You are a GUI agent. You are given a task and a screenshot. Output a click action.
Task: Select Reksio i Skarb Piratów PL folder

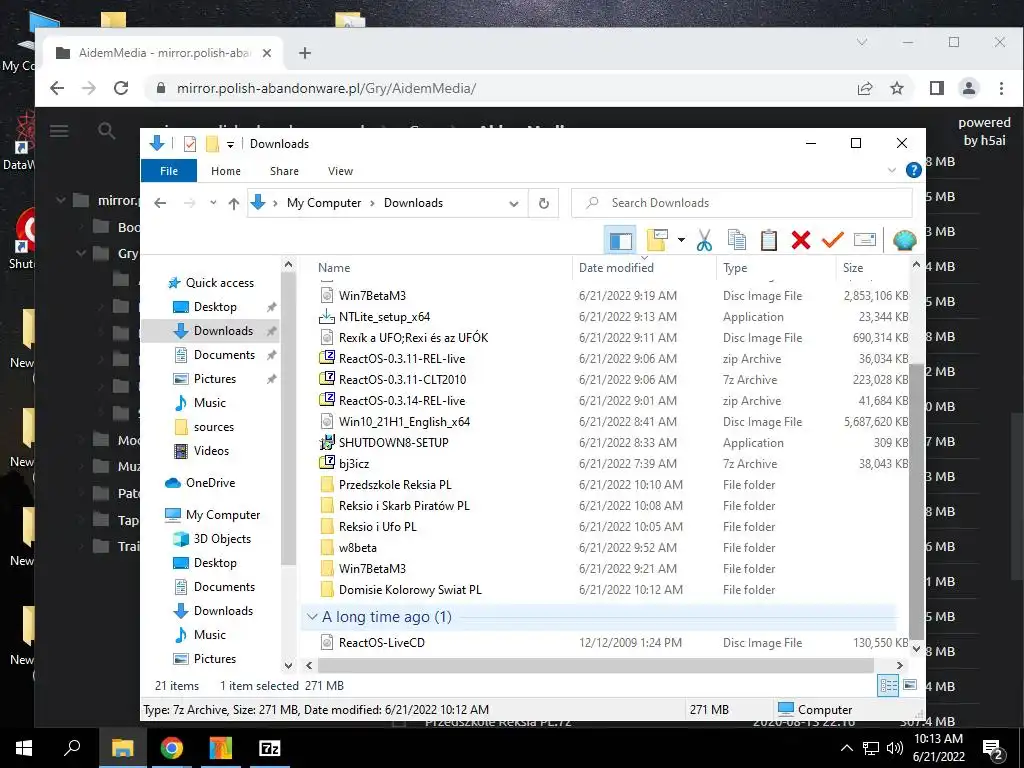coord(404,505)
